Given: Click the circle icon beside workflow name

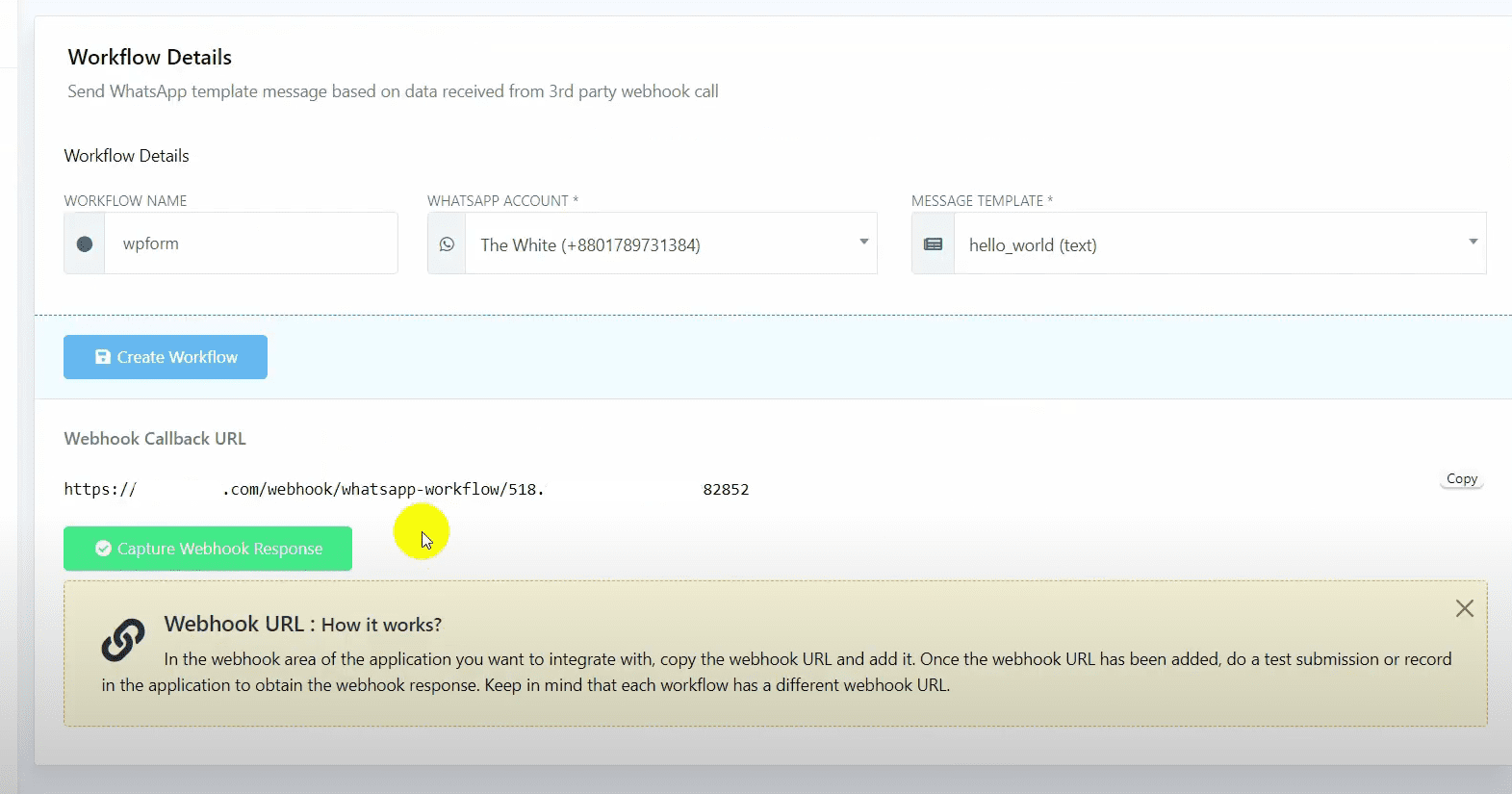Looking at the screenshot, I should click(85, 244).
